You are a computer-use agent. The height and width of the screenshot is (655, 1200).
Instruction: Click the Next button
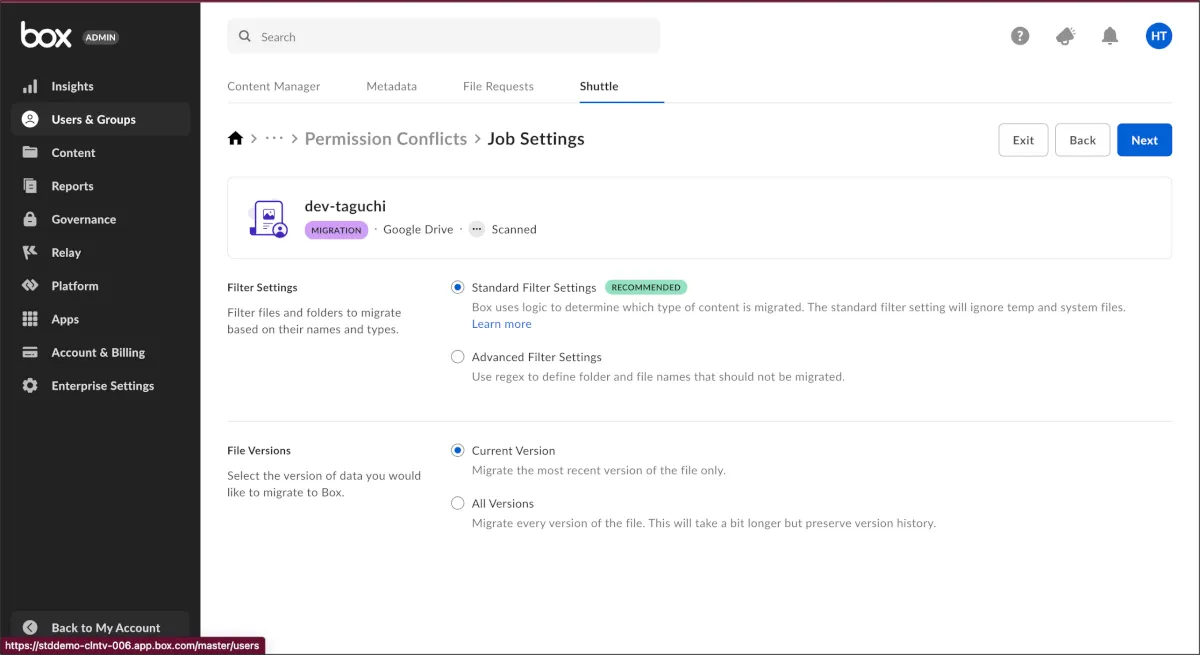1144,140
